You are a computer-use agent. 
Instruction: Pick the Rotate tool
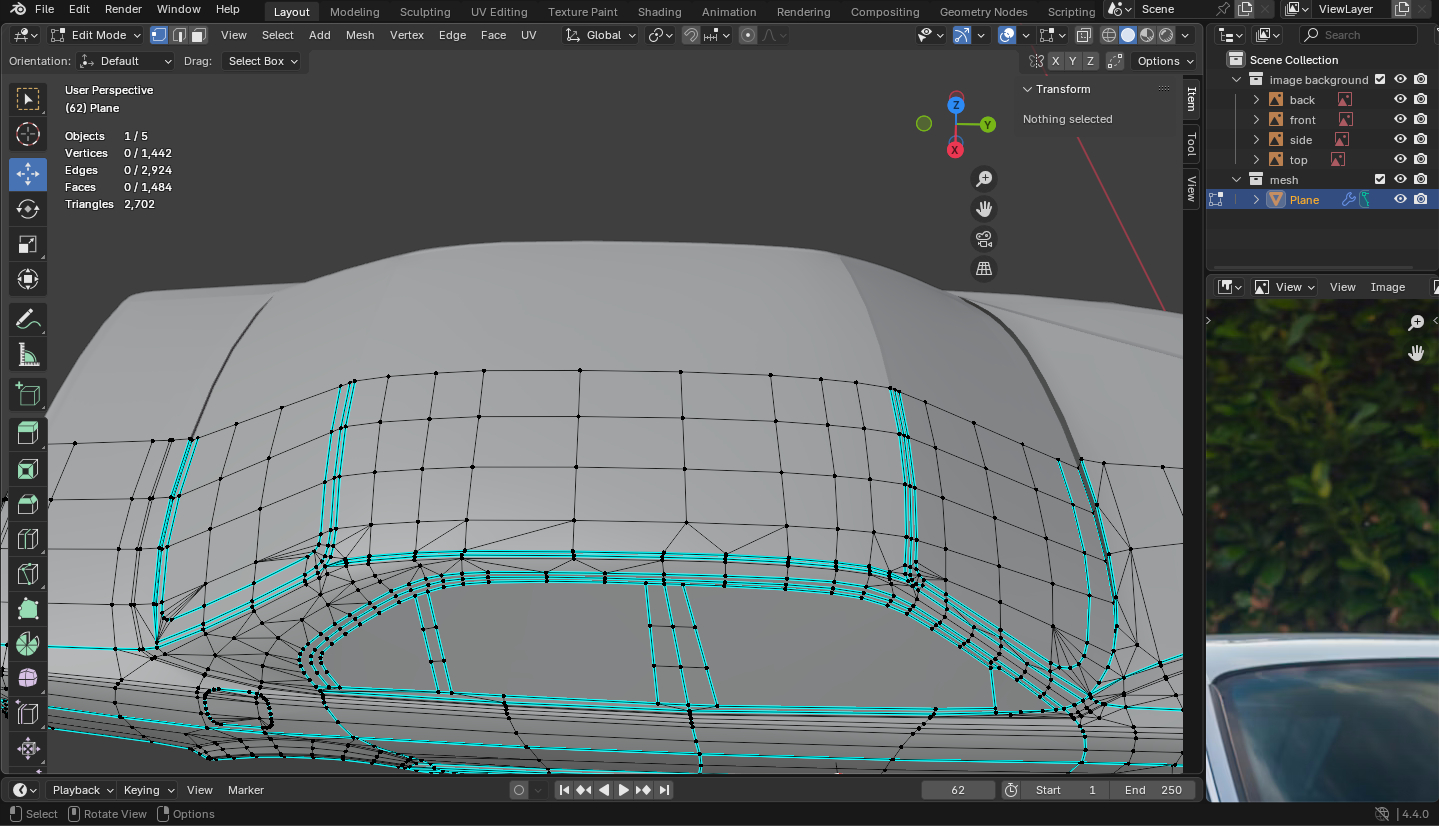click(28, 209)
